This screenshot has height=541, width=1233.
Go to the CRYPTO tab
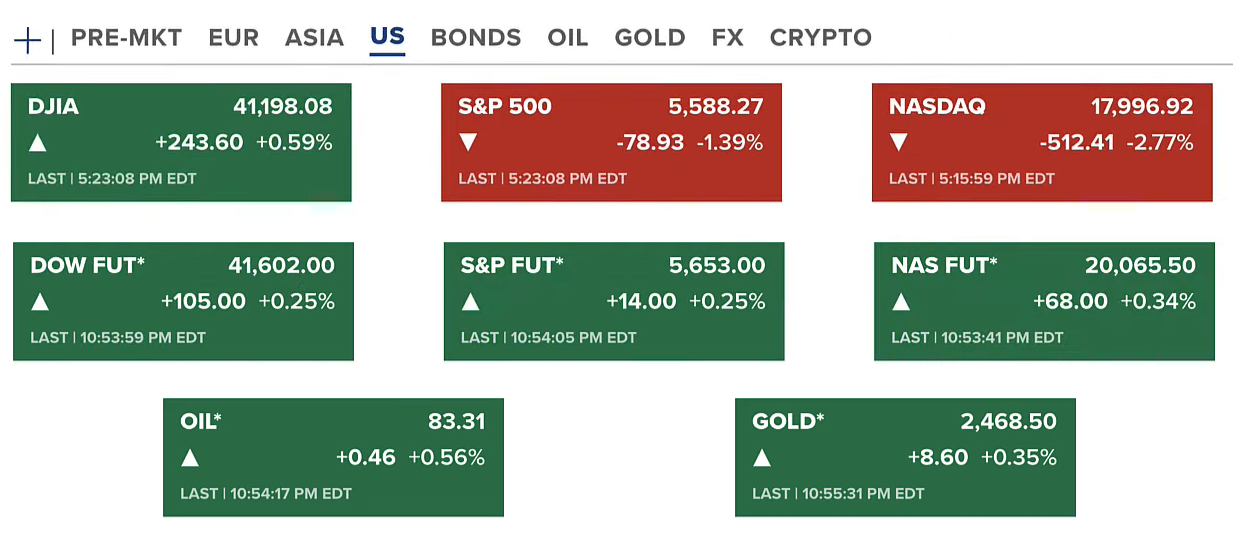point(820,38)
